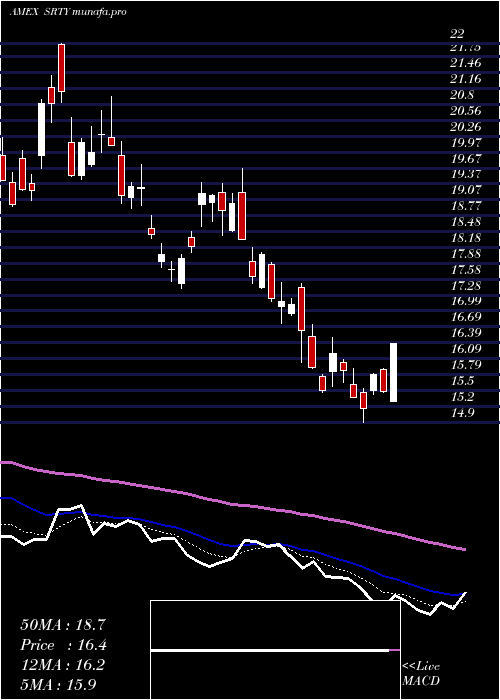Click the 19.97 price axis label
This screenshot has width=500, height=700.
465,142
